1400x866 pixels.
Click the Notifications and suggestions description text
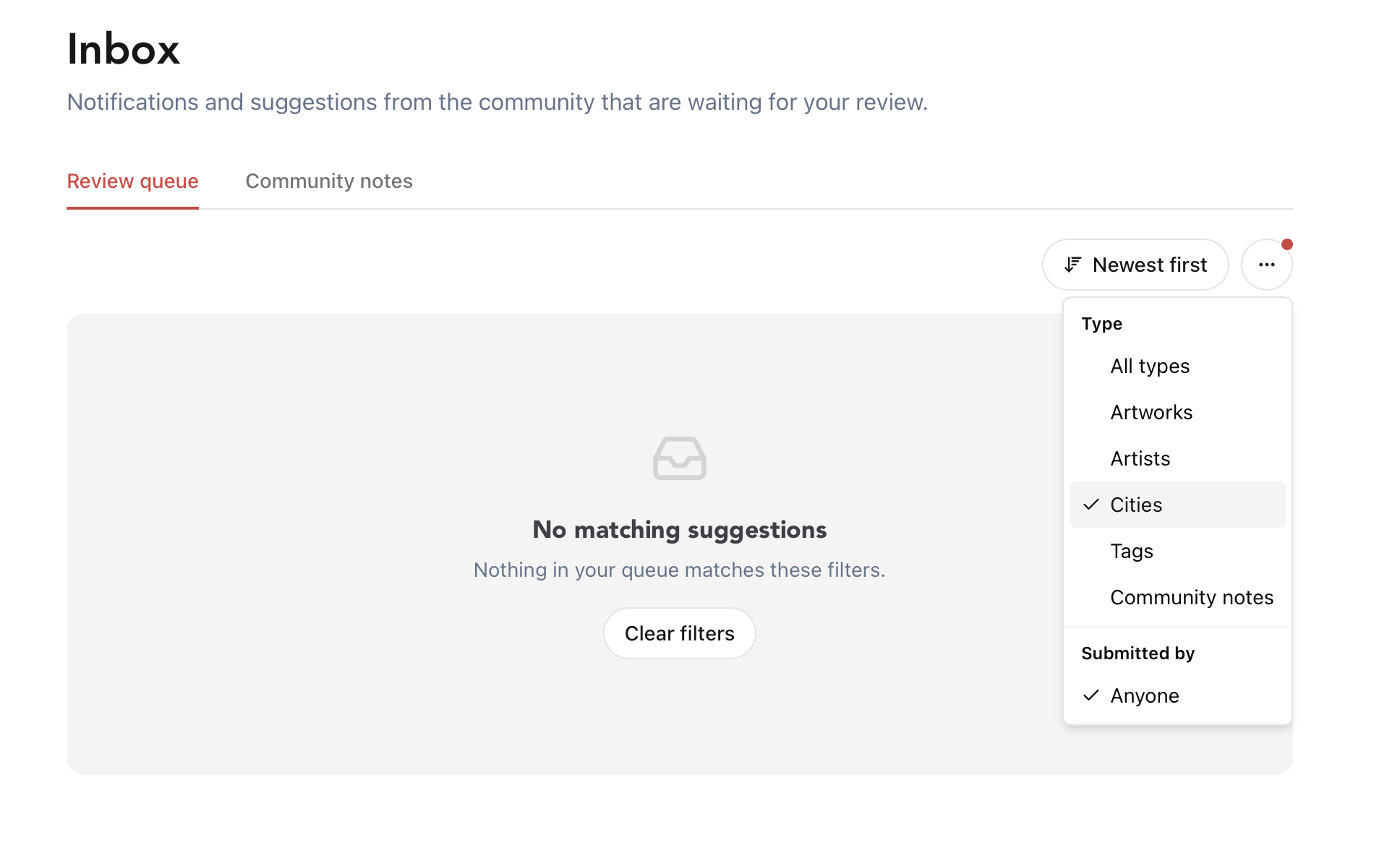[498, 102]
